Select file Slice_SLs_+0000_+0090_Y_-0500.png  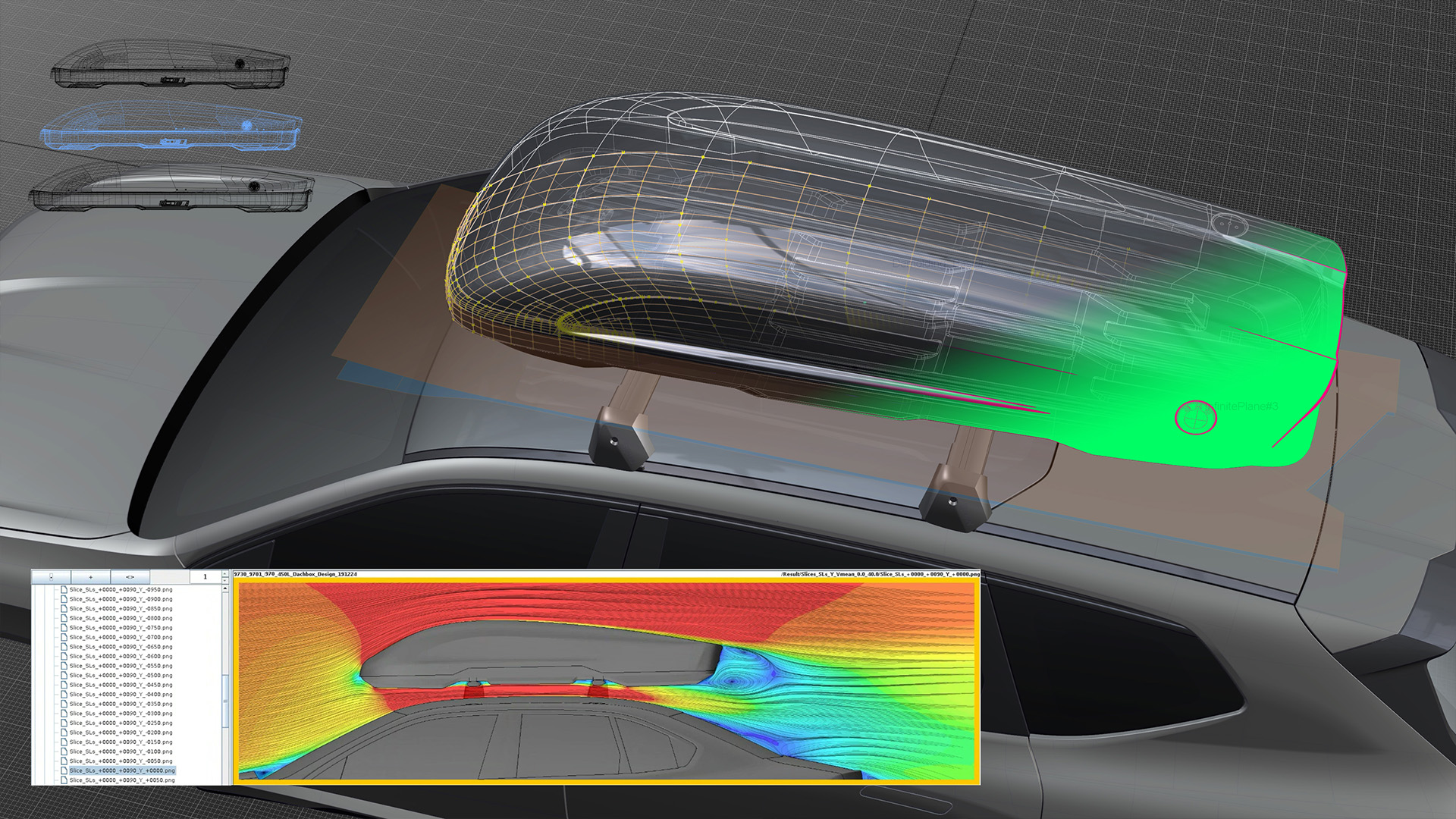(x=121, y=675)
